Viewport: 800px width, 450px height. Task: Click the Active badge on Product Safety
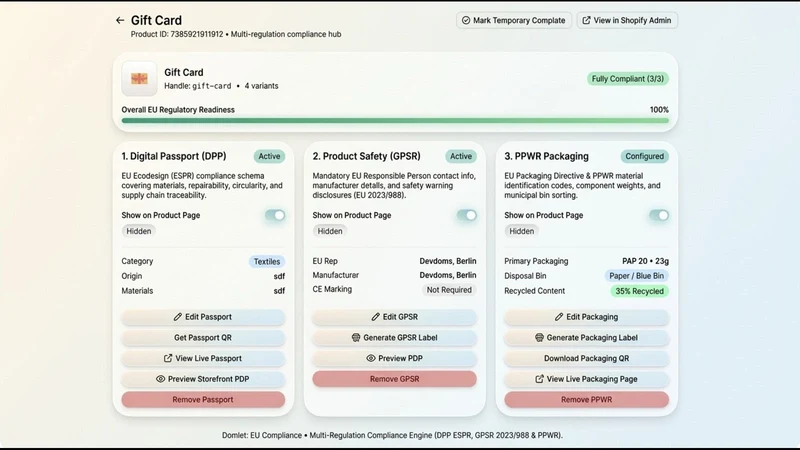pyautogui.click(x=461, y=156)
